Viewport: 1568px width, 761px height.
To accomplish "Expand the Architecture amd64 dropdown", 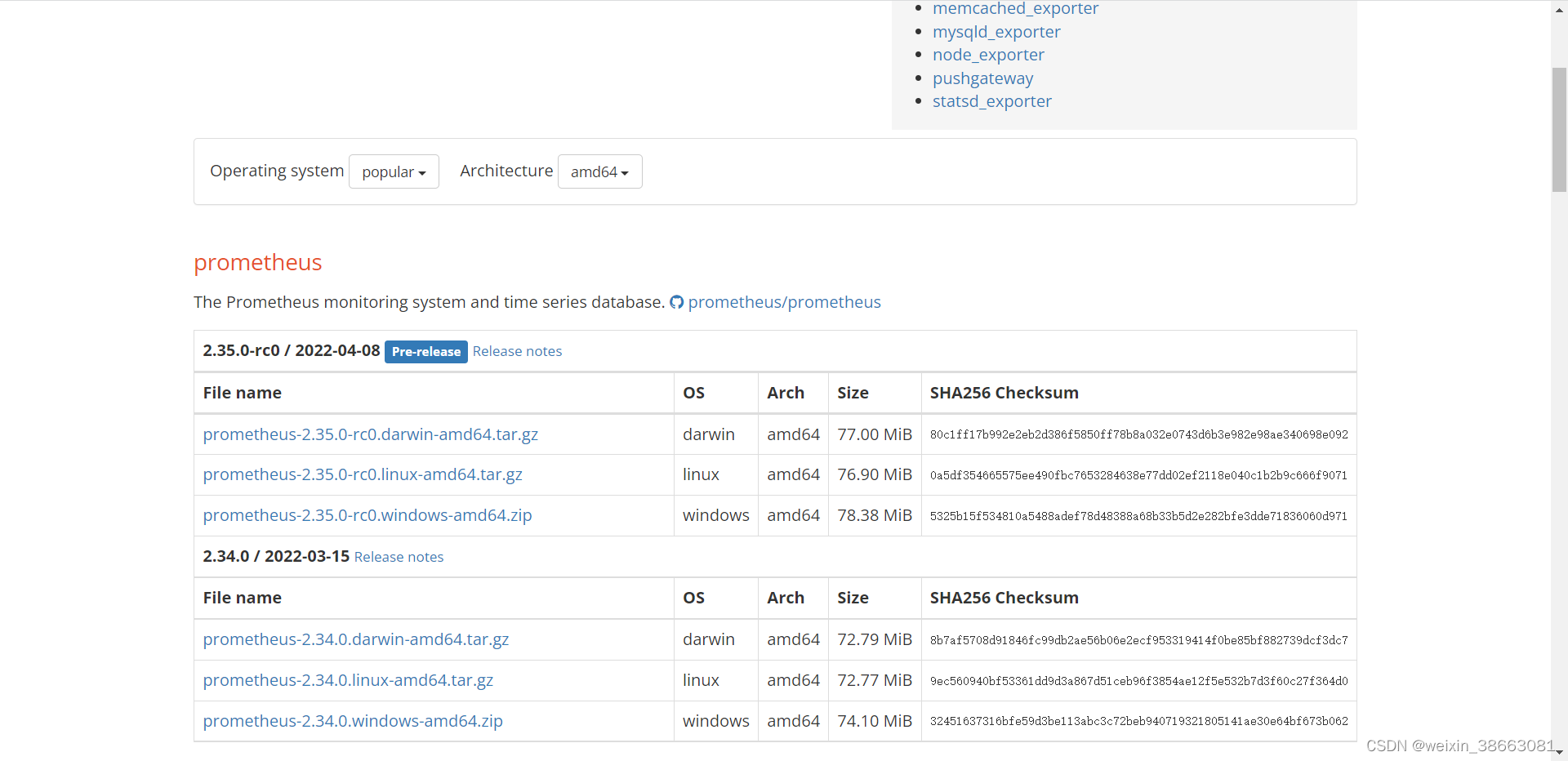I will pyautogui.click(x=599, y=171).
